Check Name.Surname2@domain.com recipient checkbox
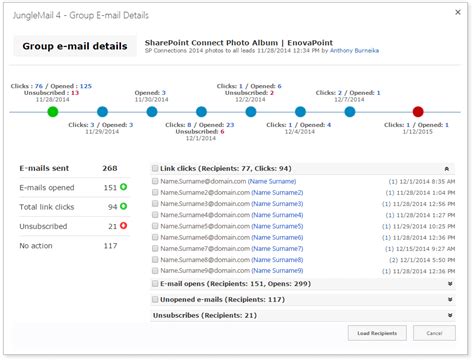The image size is (474, 361). (x=155, y=192)
